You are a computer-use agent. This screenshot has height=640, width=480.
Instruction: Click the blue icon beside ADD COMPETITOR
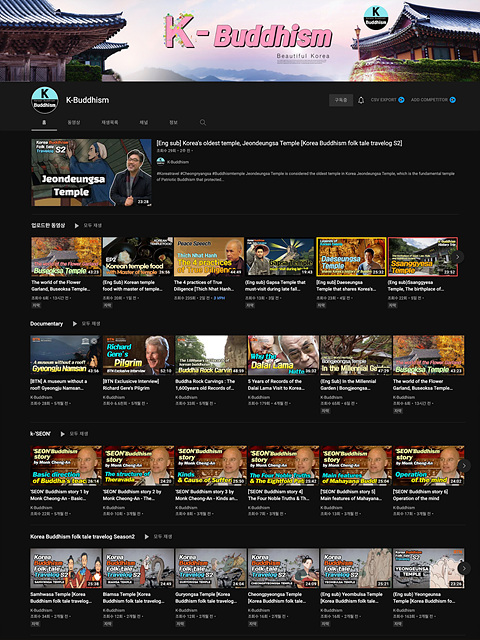[x=453, y=100]
